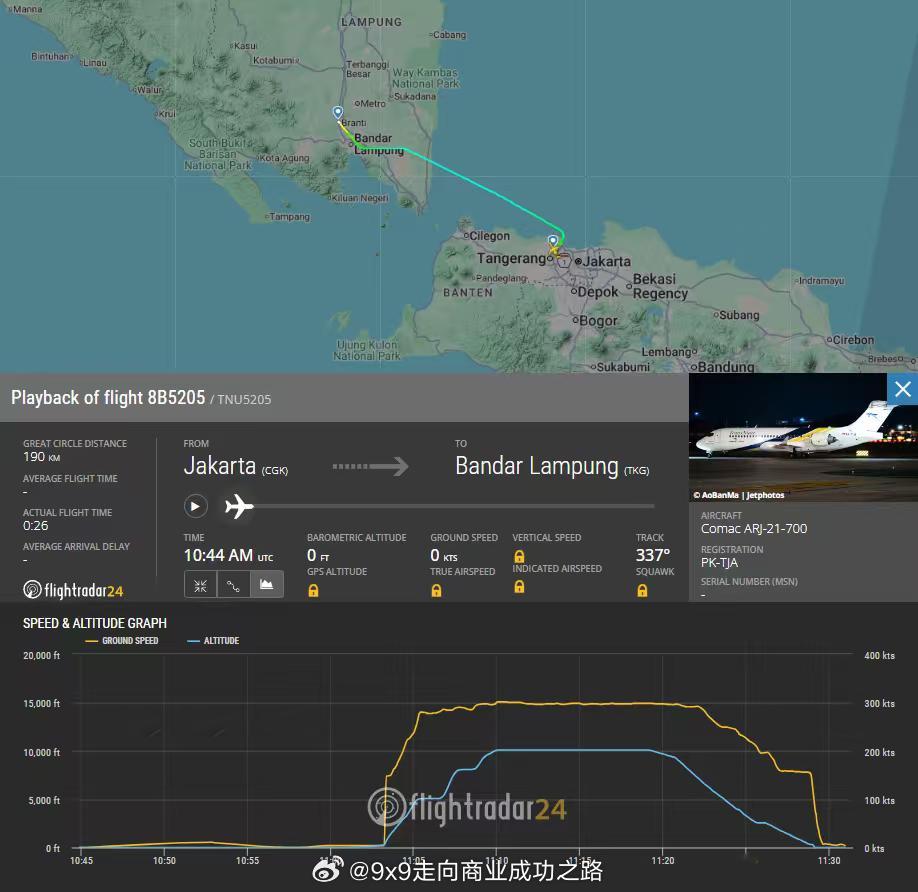Click the 337° track value

pos(653,555)
